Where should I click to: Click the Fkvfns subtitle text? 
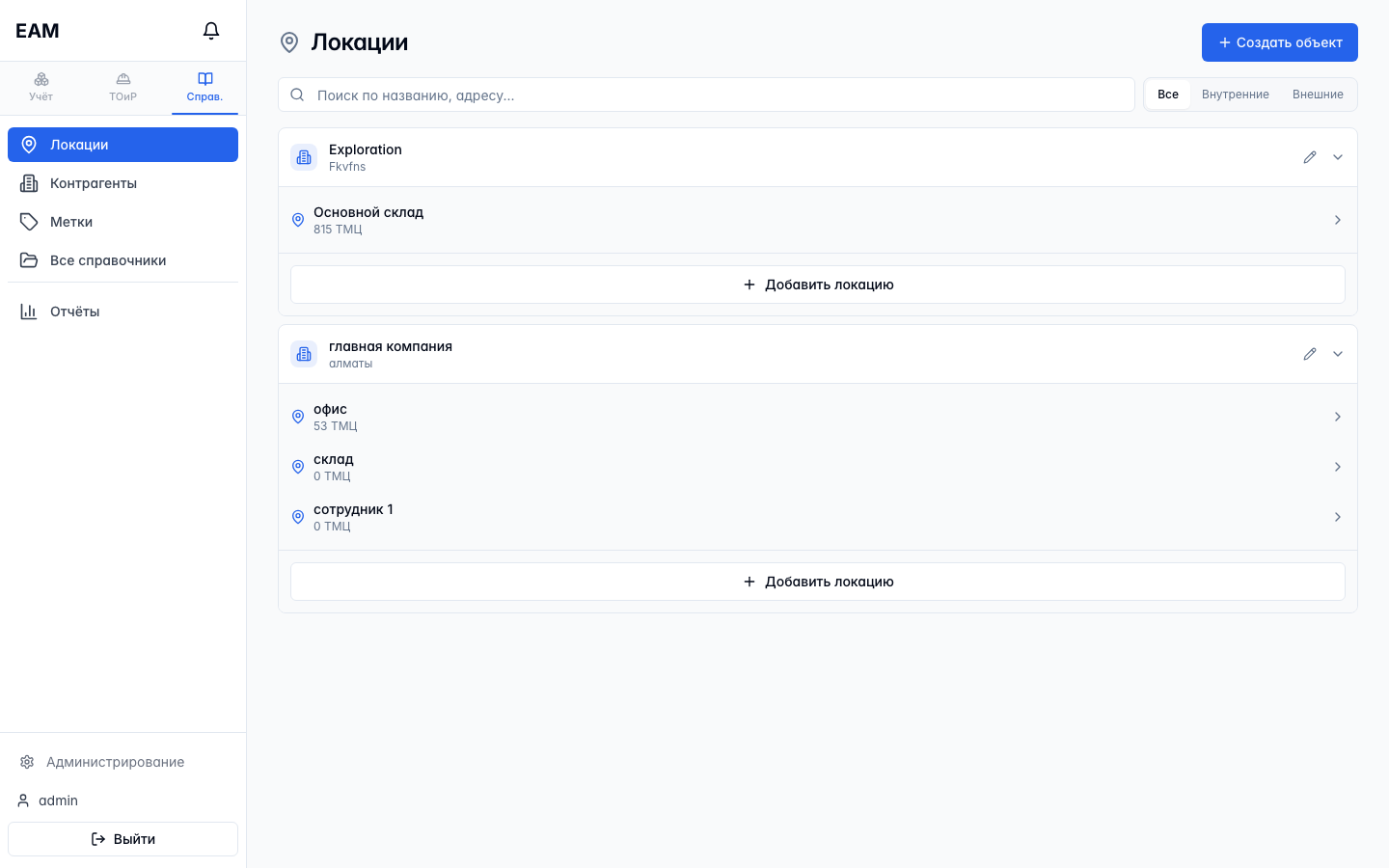click(x=347, y=167)
